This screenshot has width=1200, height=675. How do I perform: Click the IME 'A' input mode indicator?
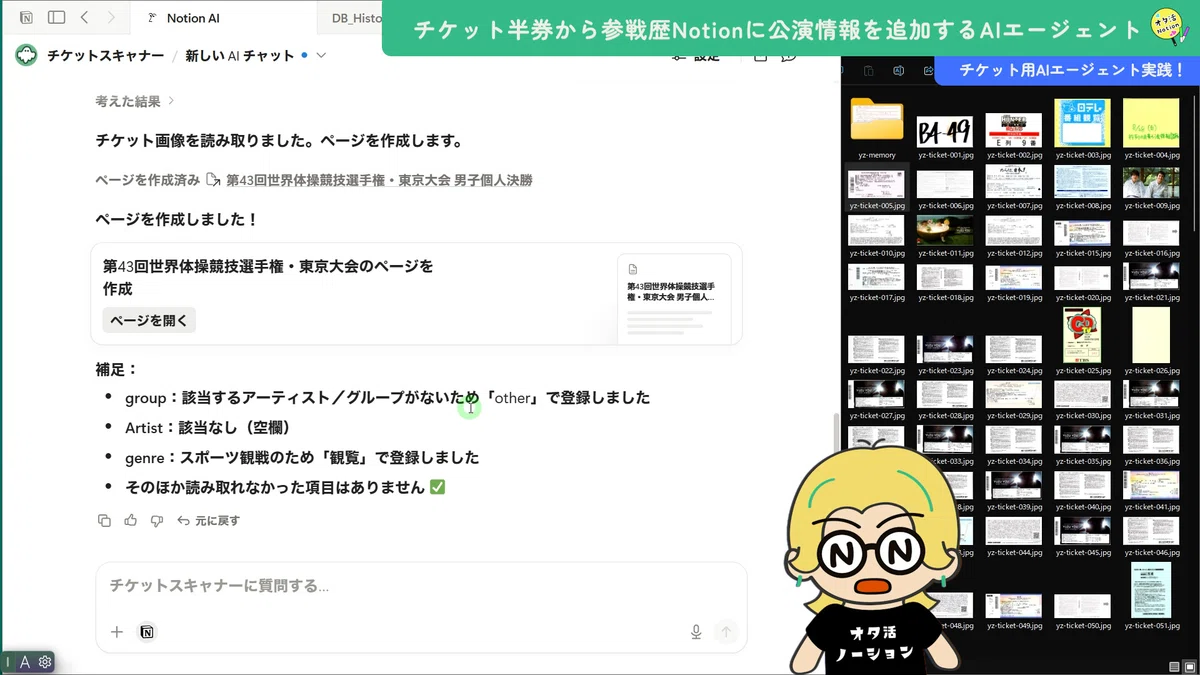point(25,662)
